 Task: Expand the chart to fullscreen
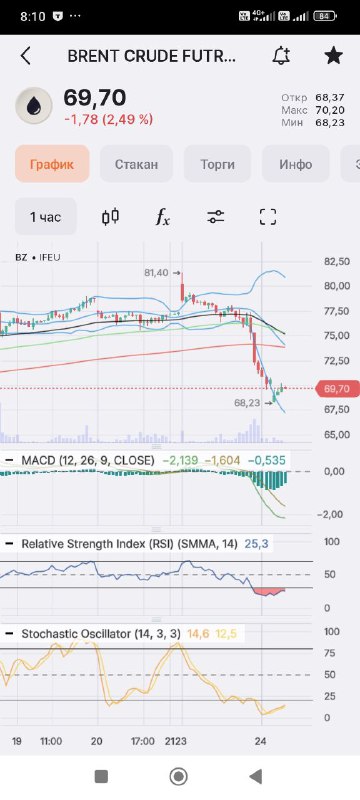click(268, 217)
